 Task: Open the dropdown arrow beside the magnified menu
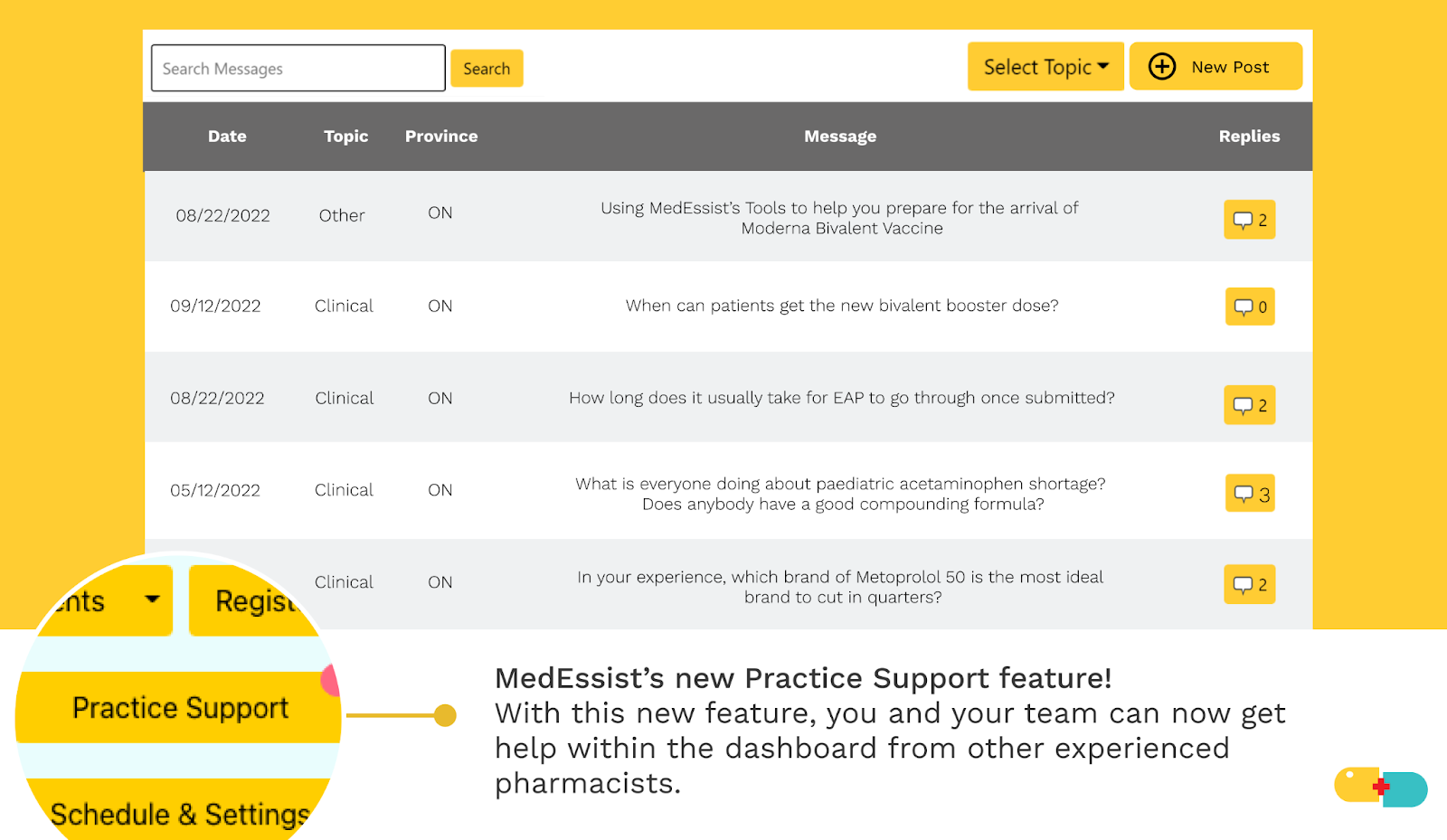(x=153, y=599)
